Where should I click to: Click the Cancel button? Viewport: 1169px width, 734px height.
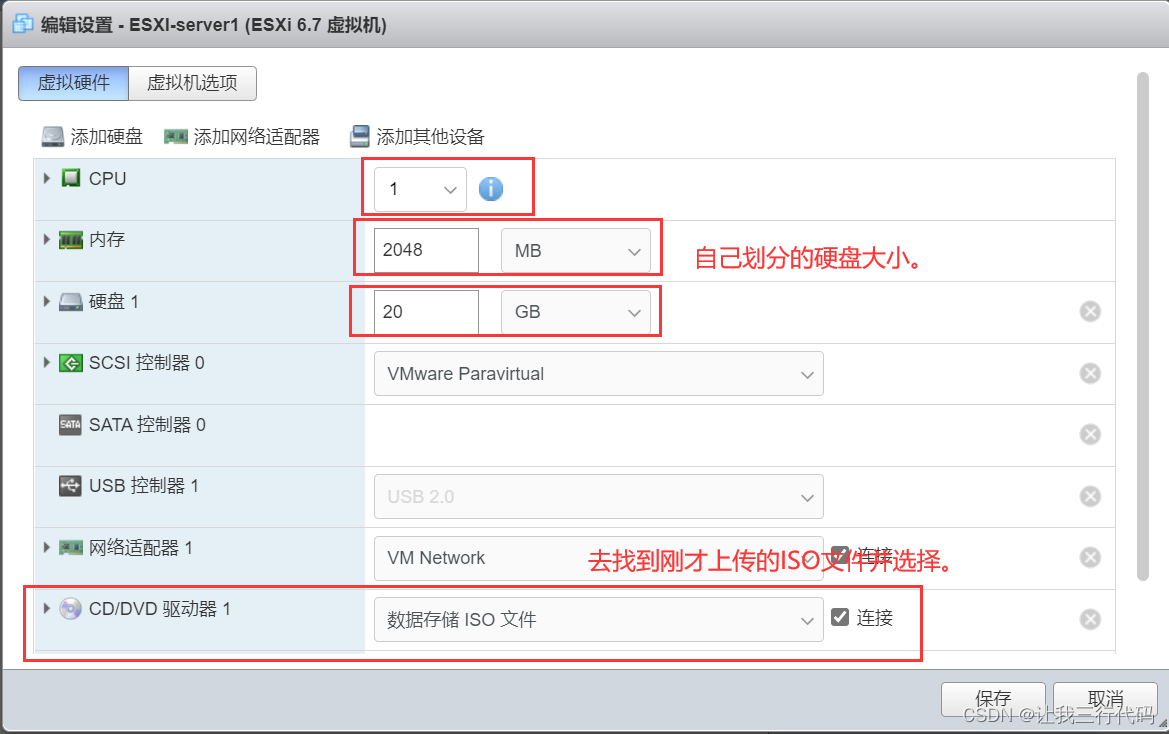[x=1105, y=699]
